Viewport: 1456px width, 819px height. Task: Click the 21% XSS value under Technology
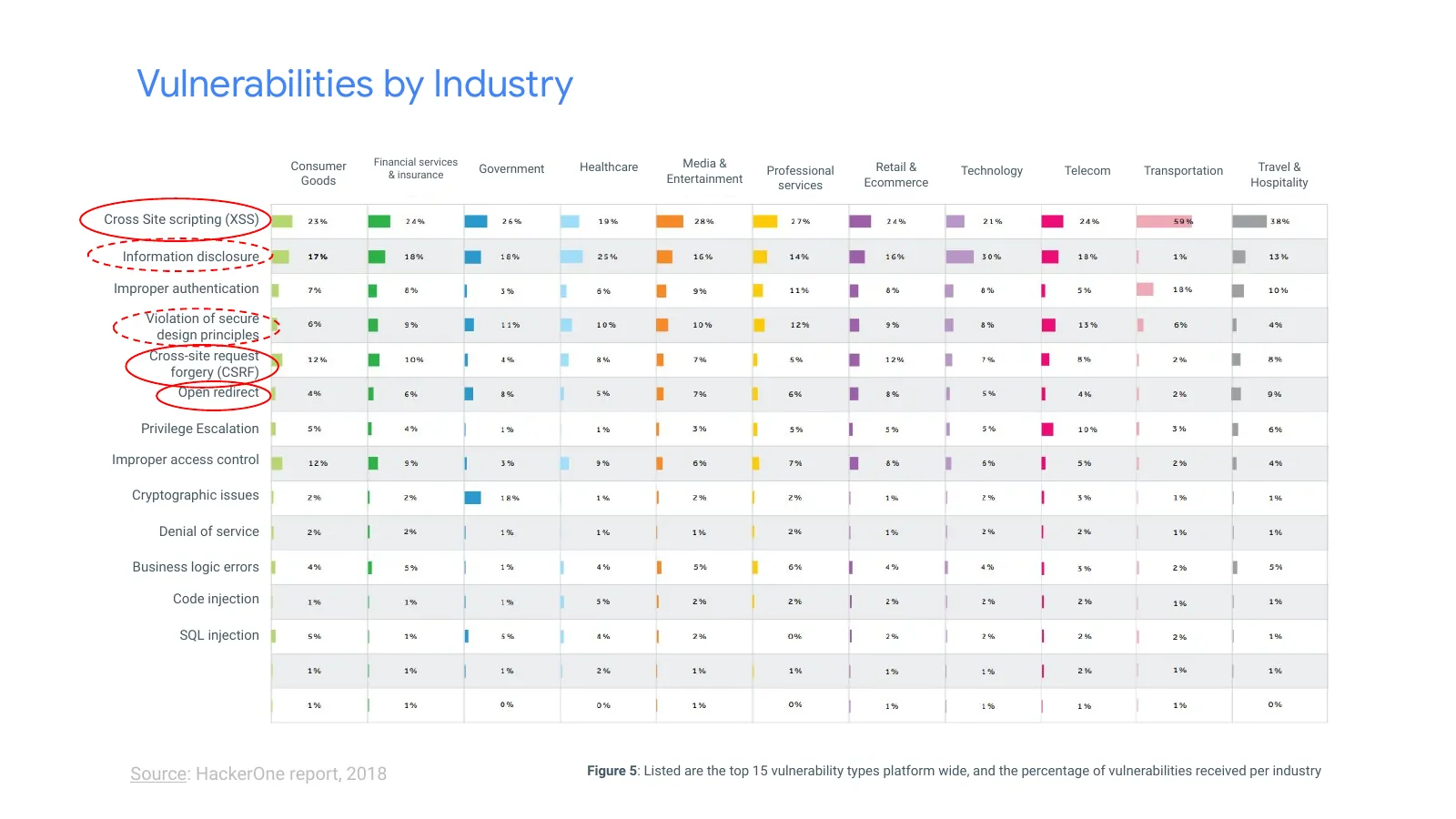992,221
